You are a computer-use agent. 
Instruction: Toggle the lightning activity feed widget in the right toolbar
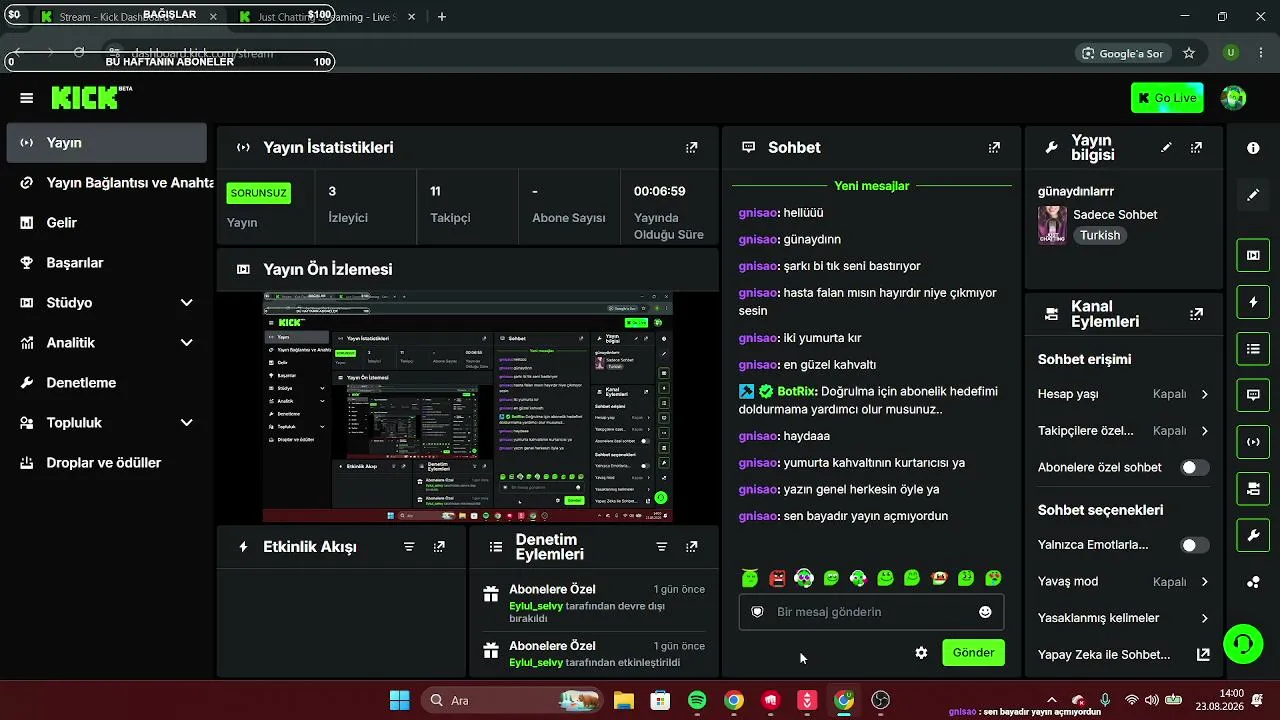tap(1253, 302)
